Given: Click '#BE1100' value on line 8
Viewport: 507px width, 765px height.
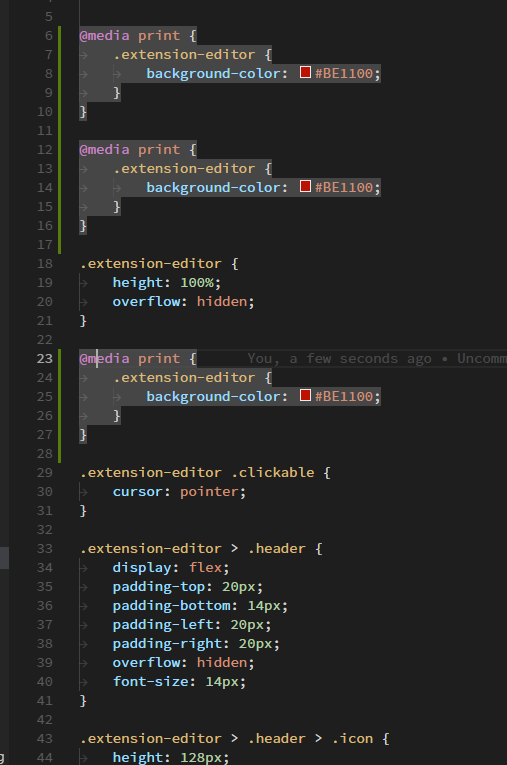Looking at the screenshot, I should click(x=344, y=74).
